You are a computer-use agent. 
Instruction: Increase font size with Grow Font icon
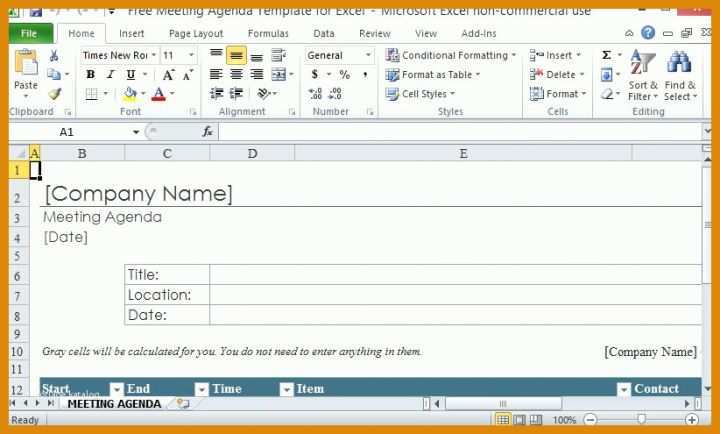pos(169,74)
